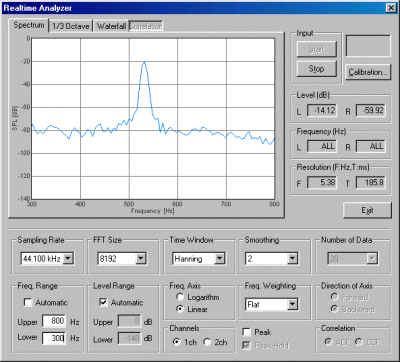Uncheck Automatic level range checkbox
Image resolution: width=400 pixels, height=362 pixels.
(x=104, y=302)
